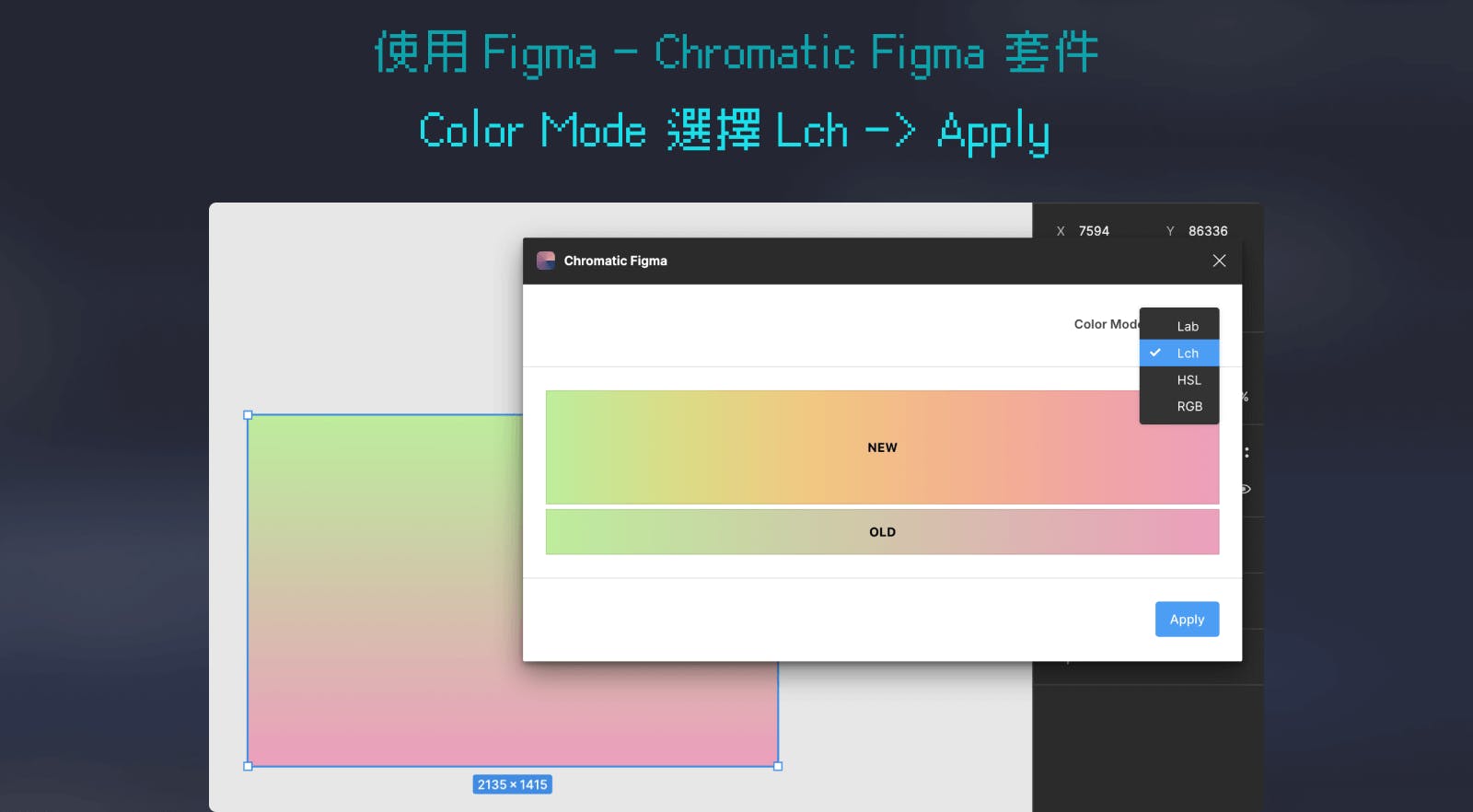This screenshot has height=812, width=1473.
Task: Close the Chromatic Figma plugin dialog
Action: coord(1219,261)
